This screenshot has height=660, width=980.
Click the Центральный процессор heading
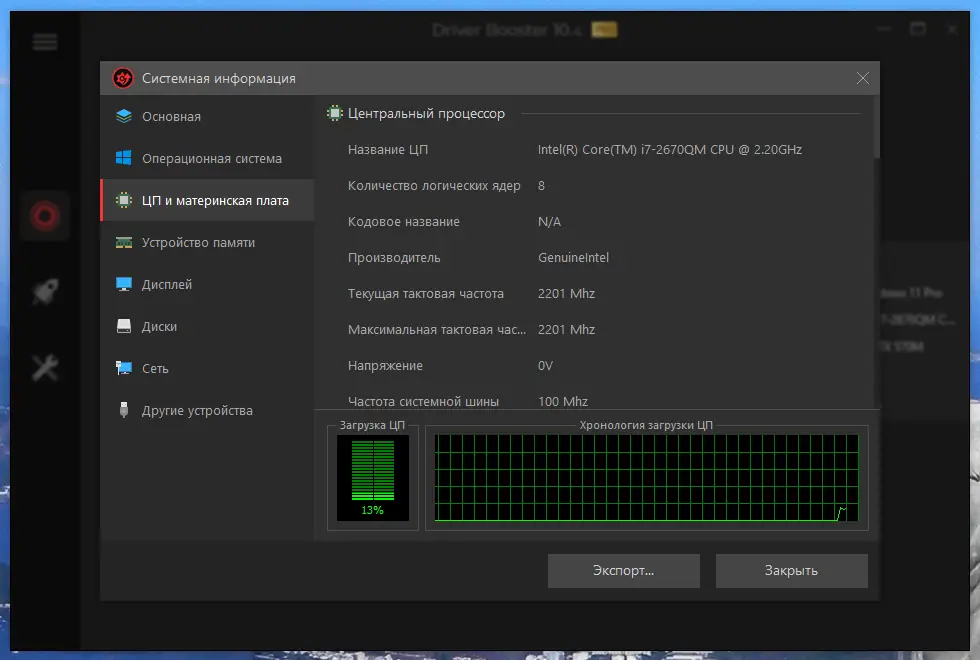tap(426, 113)
